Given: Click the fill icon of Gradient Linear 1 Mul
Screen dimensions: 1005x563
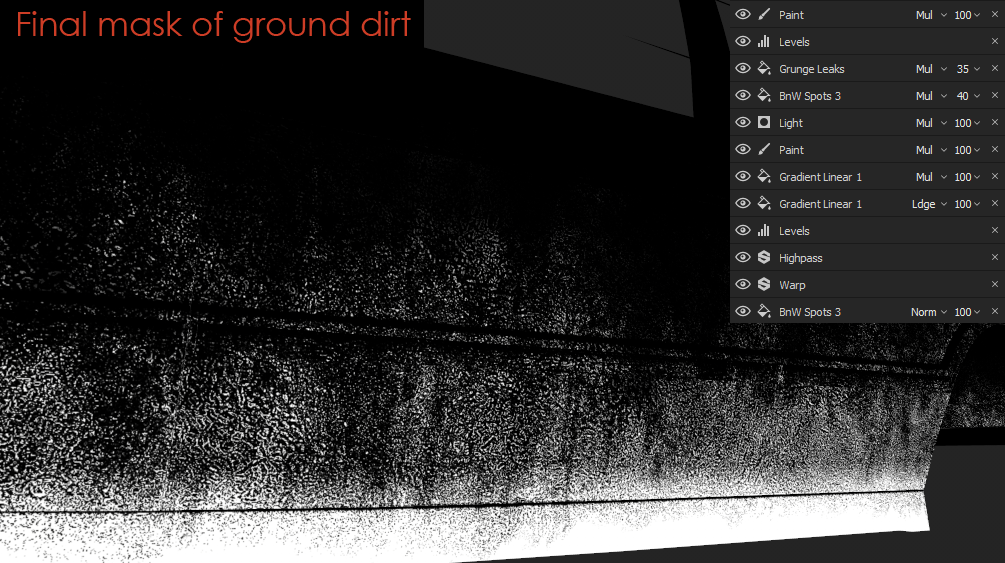Looking at the screenshot, I should point(763,176).
